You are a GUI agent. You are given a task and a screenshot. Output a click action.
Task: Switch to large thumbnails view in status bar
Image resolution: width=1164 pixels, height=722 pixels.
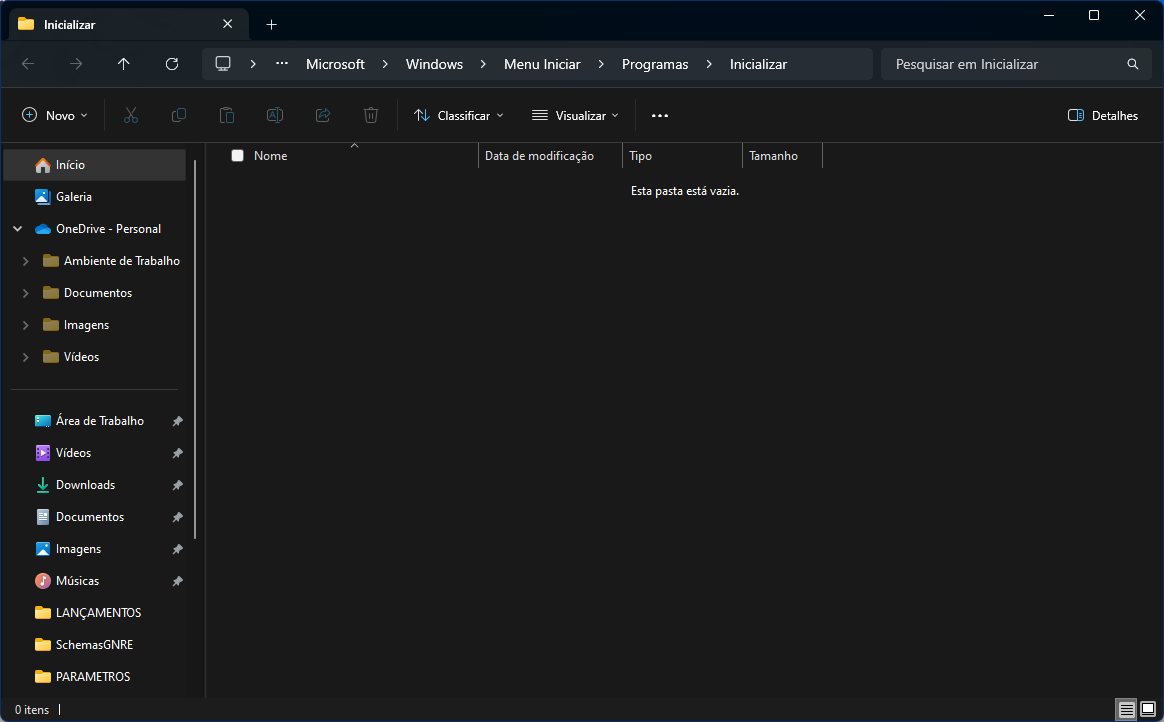click(x=1148, y=709)
